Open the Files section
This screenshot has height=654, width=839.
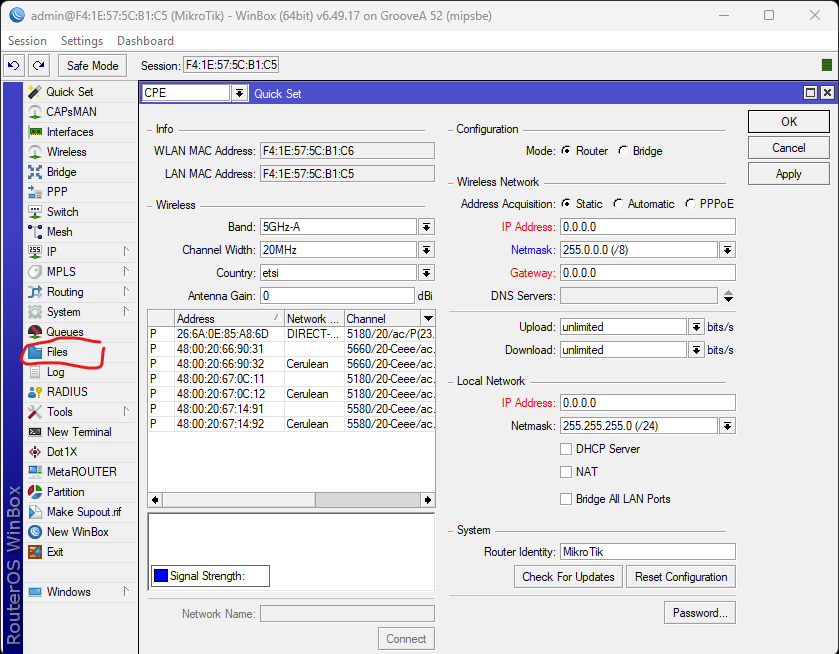click(x=57, y=352)
